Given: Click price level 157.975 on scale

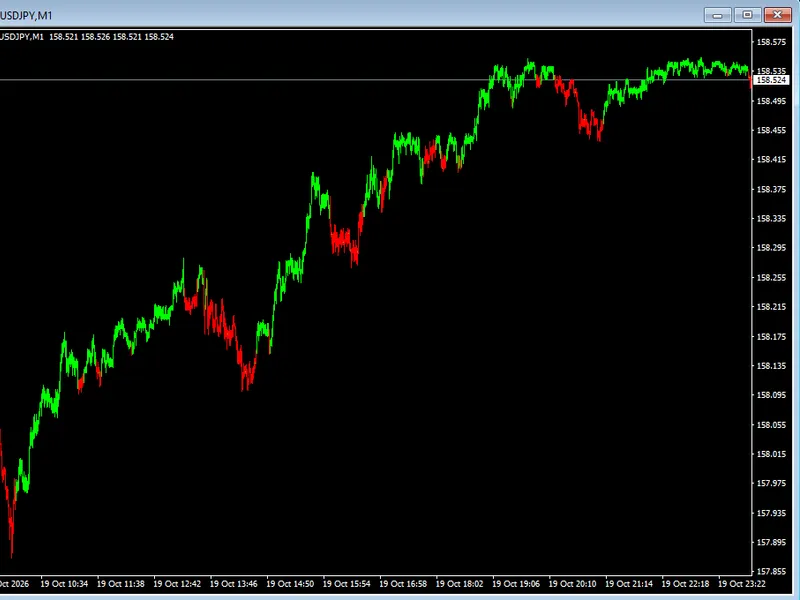Looking at the screenshot, I should (771, 483).
